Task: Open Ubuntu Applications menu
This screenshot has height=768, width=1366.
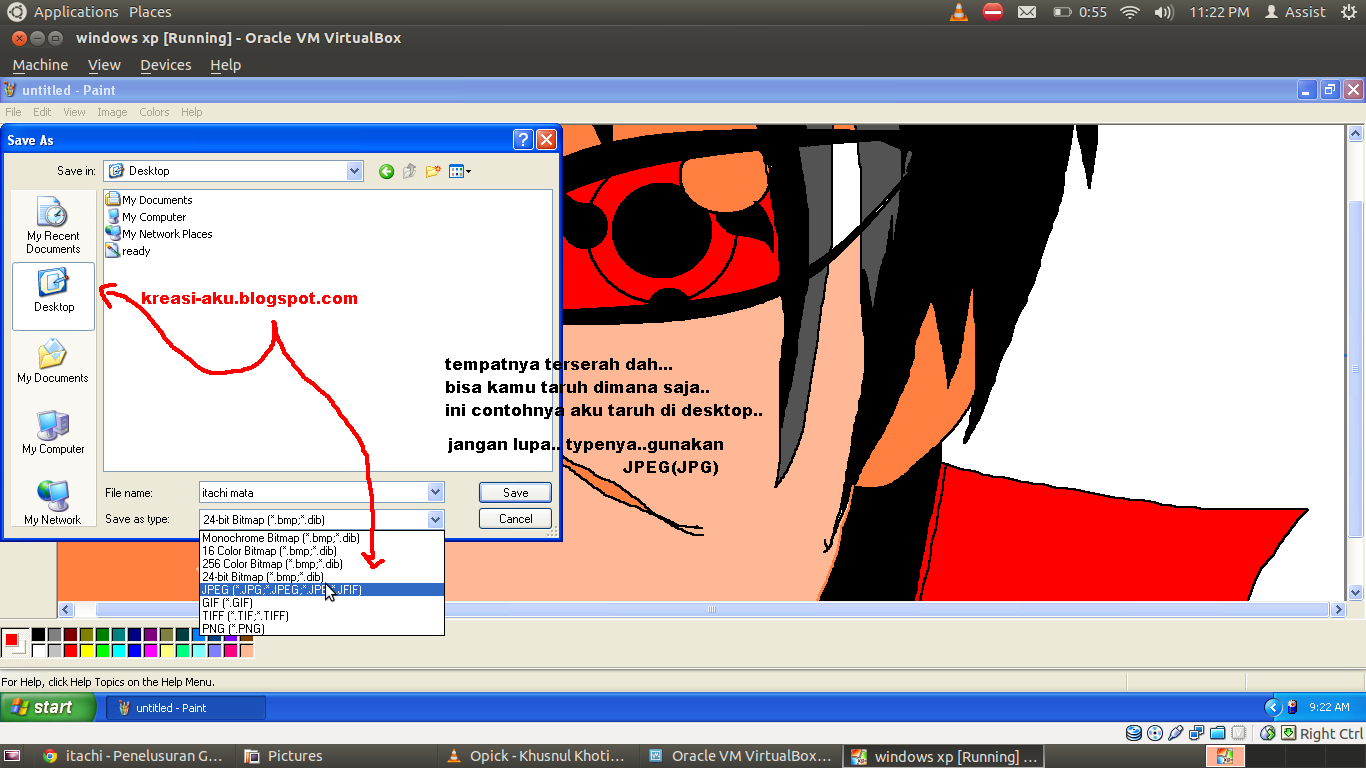Action: [x=76, y=12]
